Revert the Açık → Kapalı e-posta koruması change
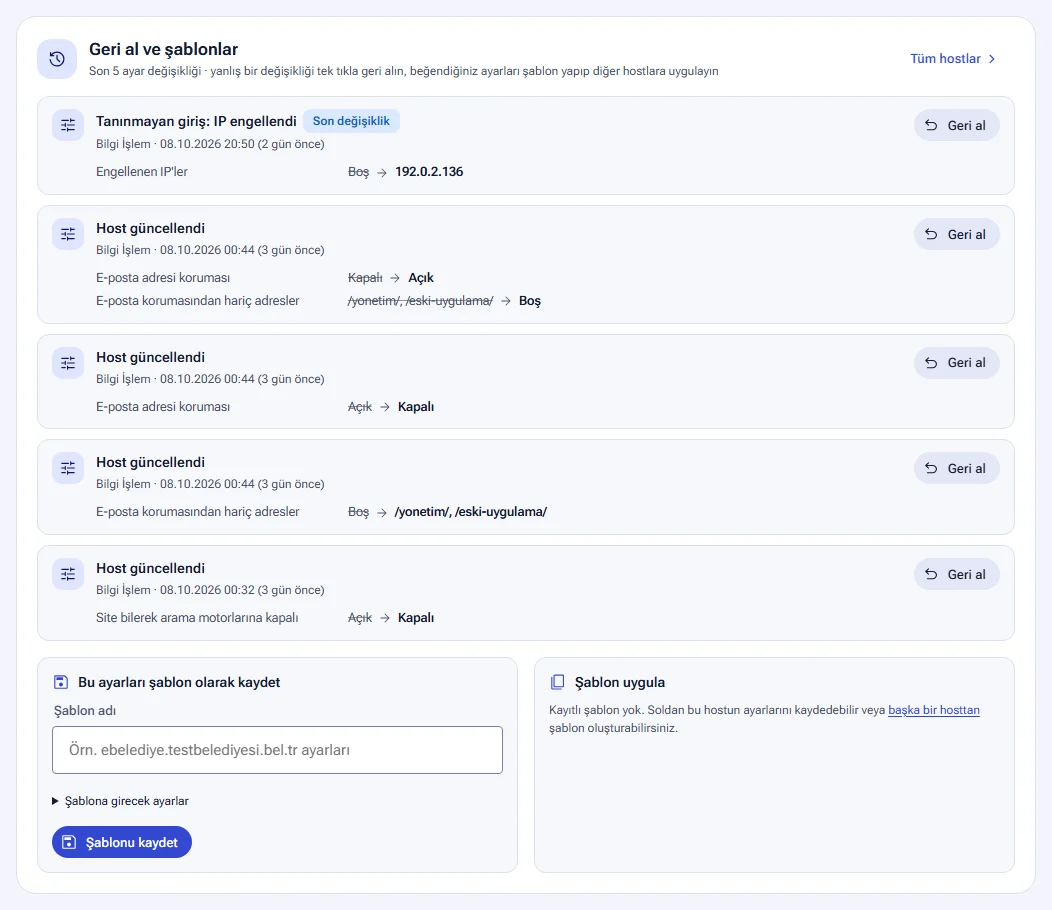The width and height of the screenshot is (1052, 910). pos(957,363)
